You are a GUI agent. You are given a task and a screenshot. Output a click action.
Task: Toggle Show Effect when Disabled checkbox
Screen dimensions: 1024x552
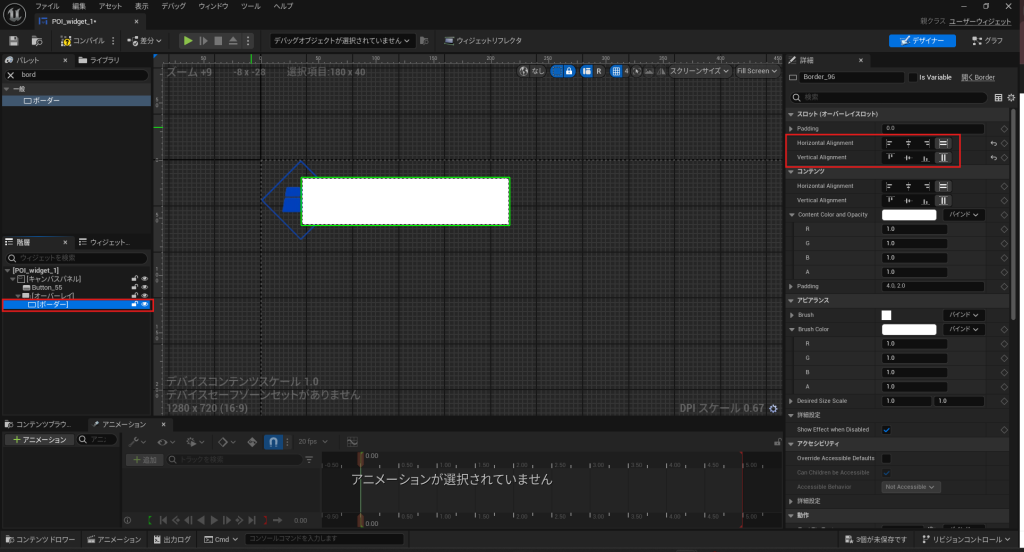point(886,429)
